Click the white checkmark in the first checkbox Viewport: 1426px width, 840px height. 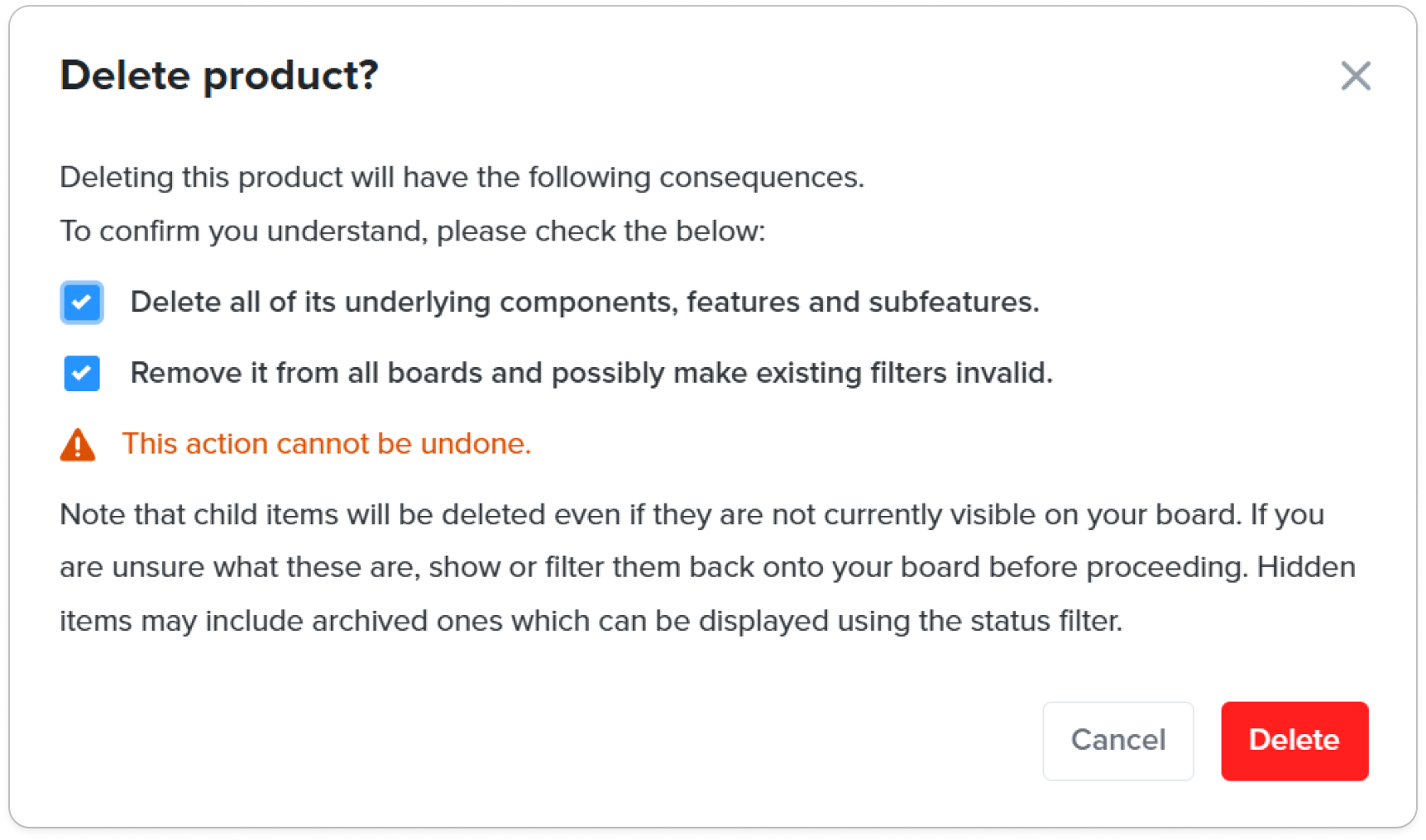click(82, 303)
